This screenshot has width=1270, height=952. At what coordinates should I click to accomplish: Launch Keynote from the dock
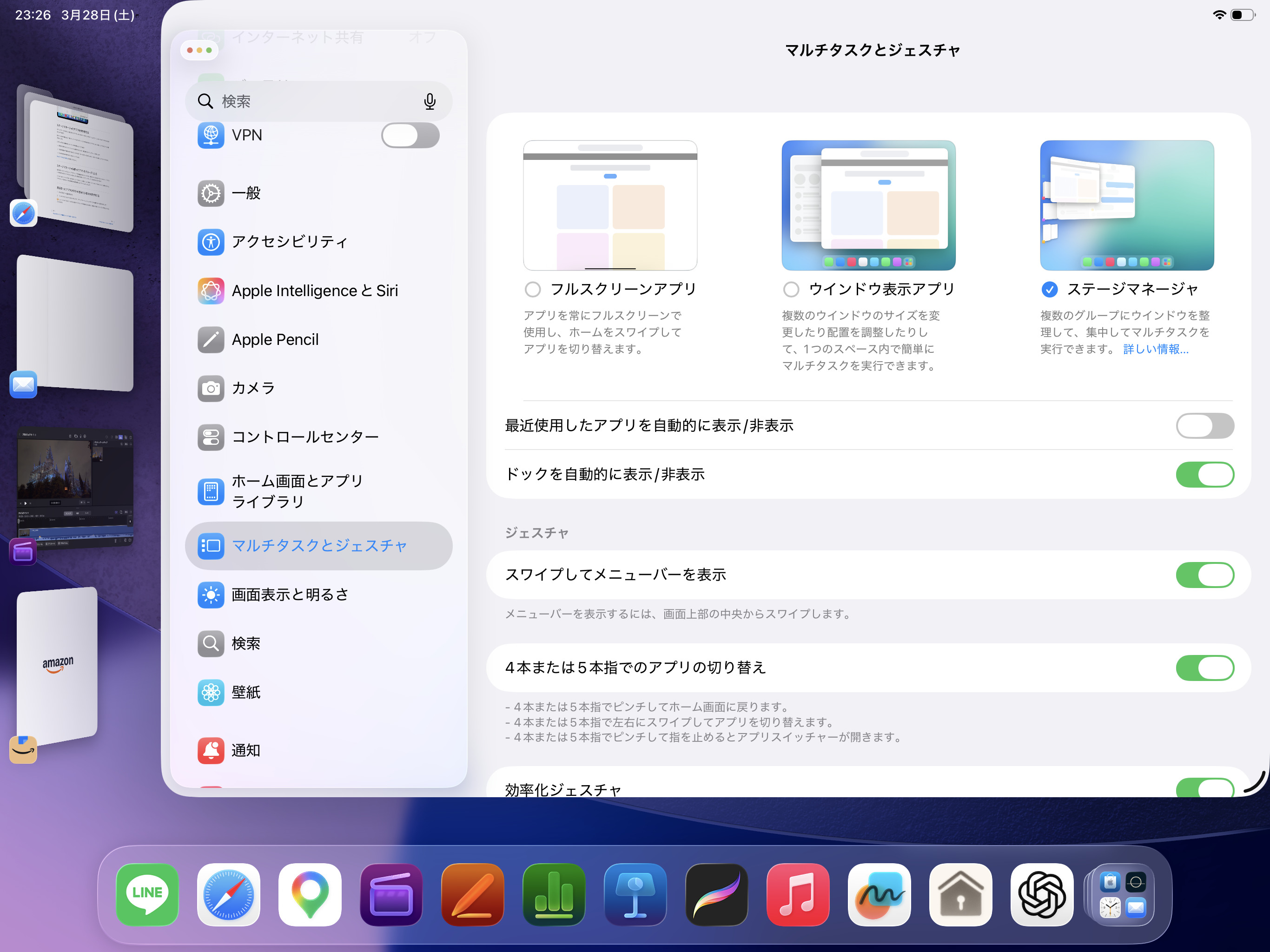[635, 894]
